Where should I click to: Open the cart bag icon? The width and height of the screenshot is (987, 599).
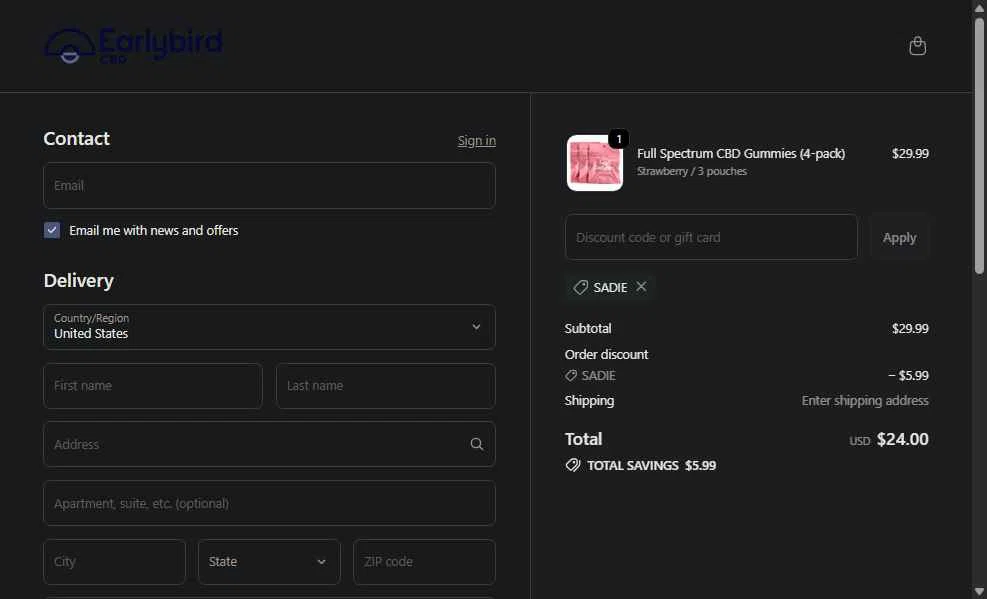[x=917, y=46]
